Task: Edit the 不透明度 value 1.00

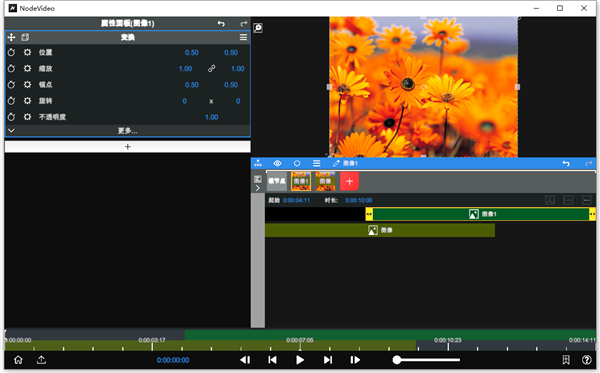Action: (x=212, y=117)
